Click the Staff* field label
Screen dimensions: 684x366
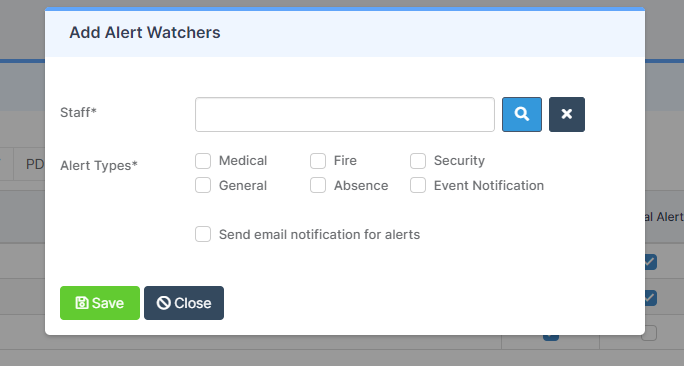[78, 113]
